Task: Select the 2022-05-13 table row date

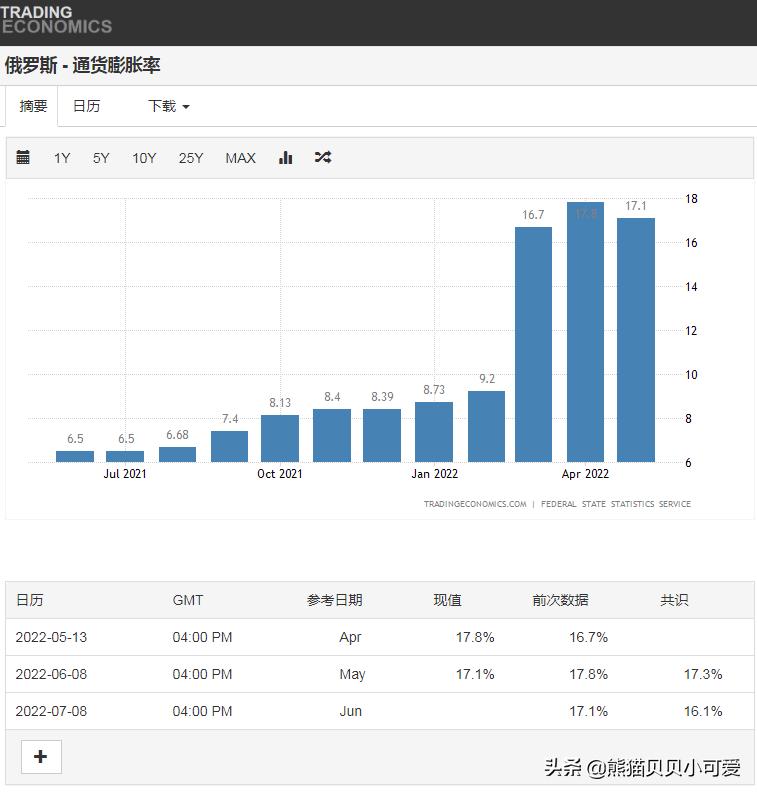Action: 51,637
